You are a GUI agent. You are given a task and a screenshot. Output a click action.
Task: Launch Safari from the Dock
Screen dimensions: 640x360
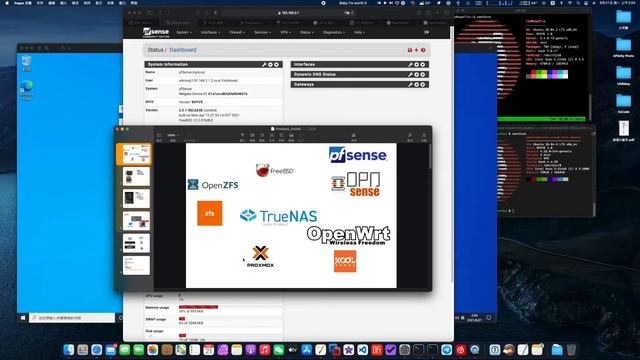pos(97,350)
